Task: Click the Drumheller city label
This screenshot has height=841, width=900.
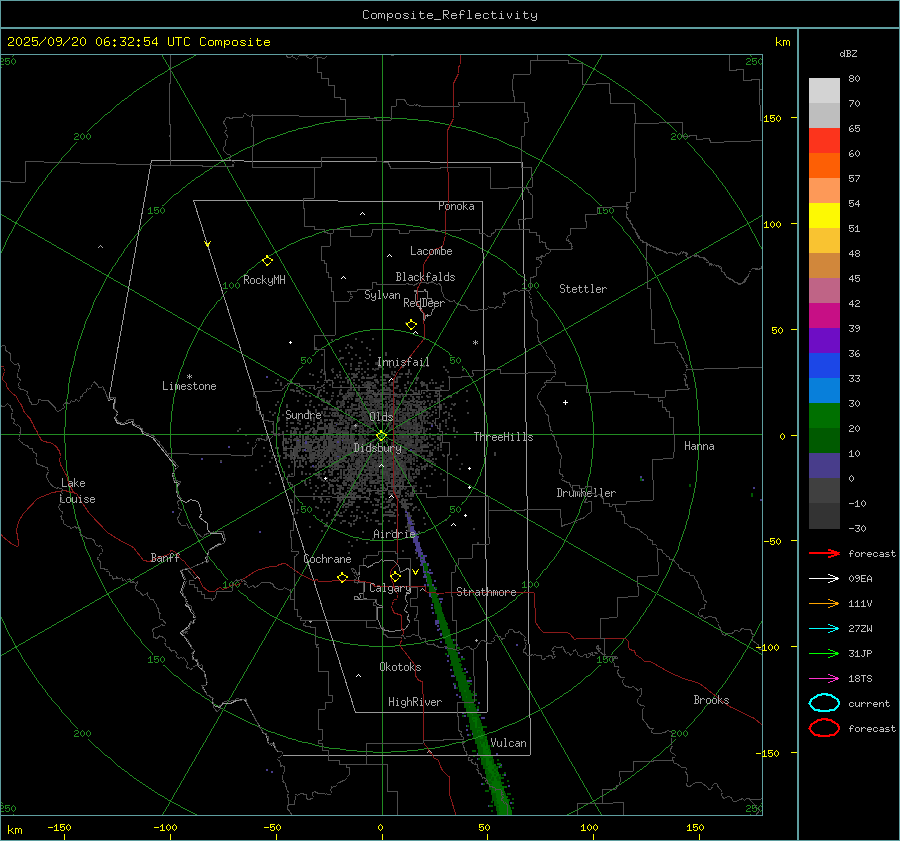Action: 586,493
